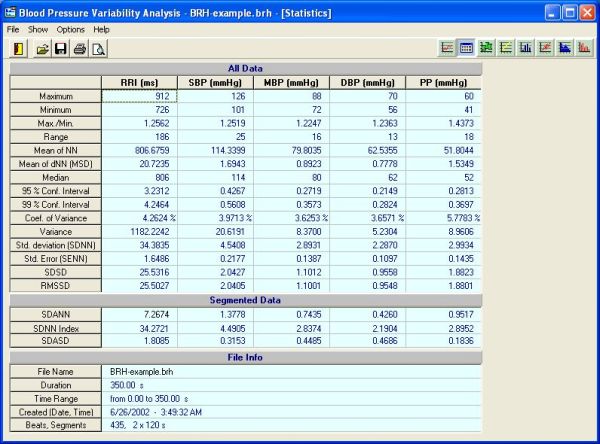Viewport: 600px width, 444px height.
Task: Switch to the green scatter plot view icon
Action: coord(486,47)
